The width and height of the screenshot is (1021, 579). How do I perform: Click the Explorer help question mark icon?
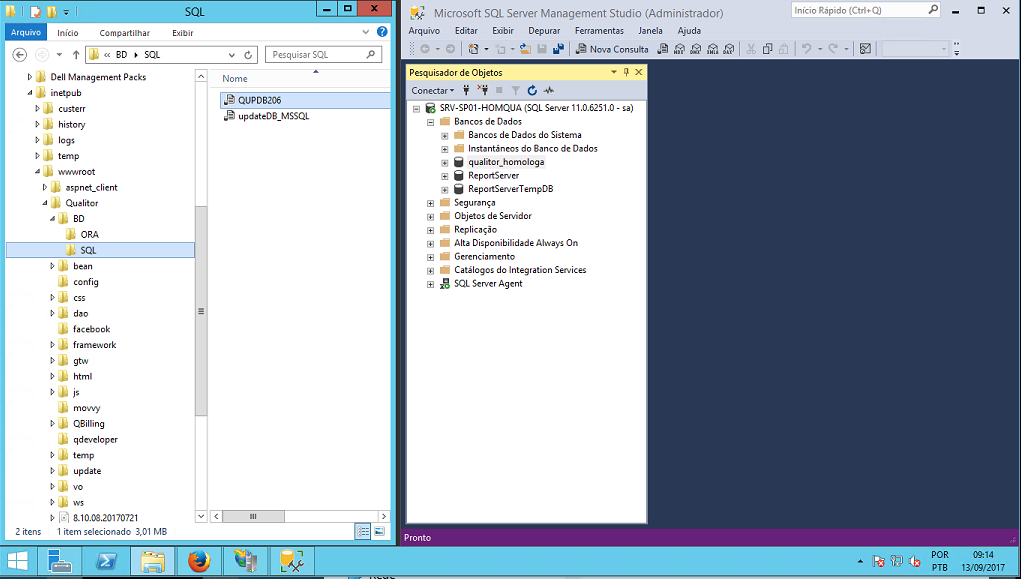pos(382,32)
